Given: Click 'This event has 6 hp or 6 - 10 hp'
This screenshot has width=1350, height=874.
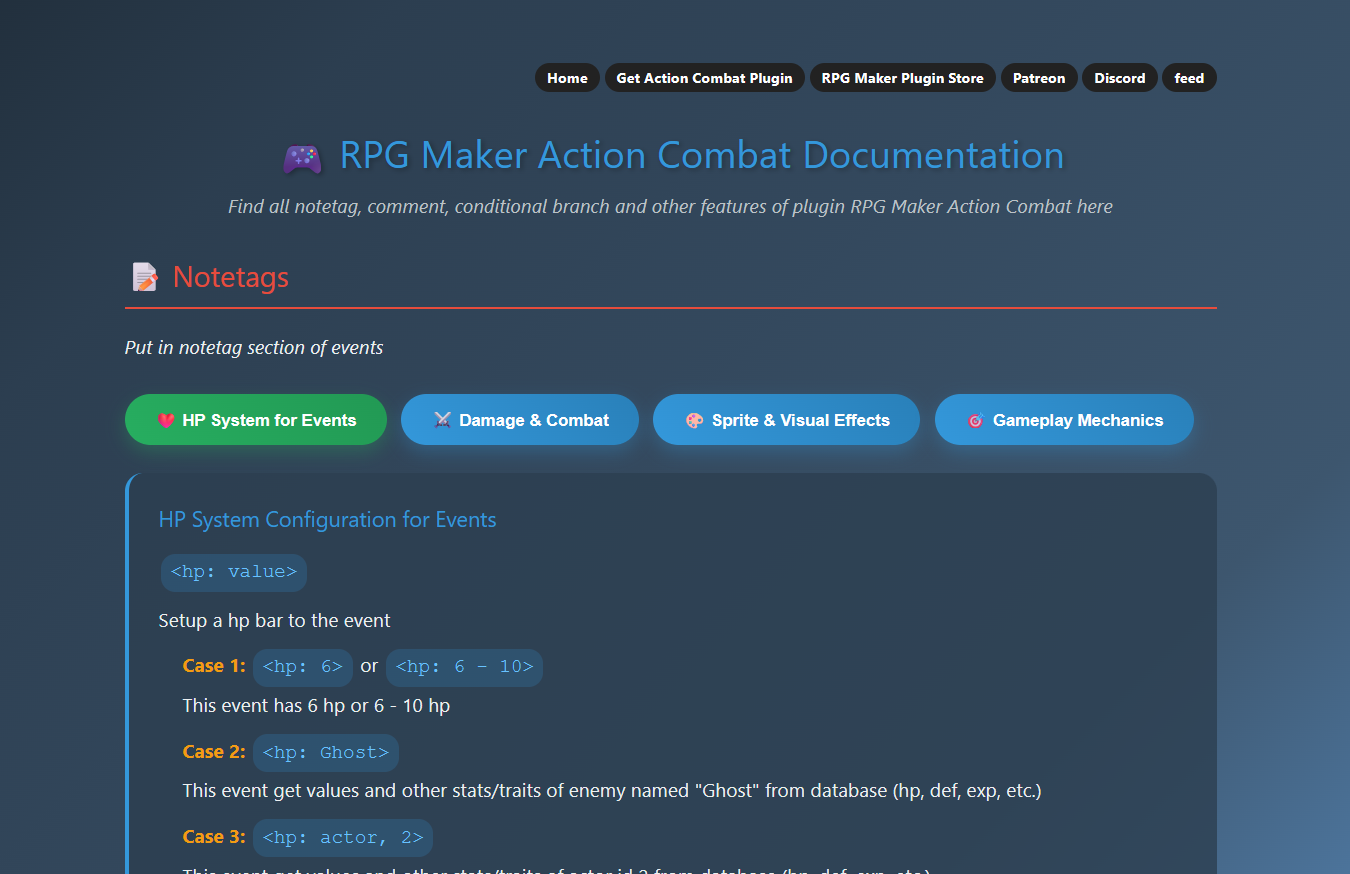Looking at the screenshot, I should [316, 706].
